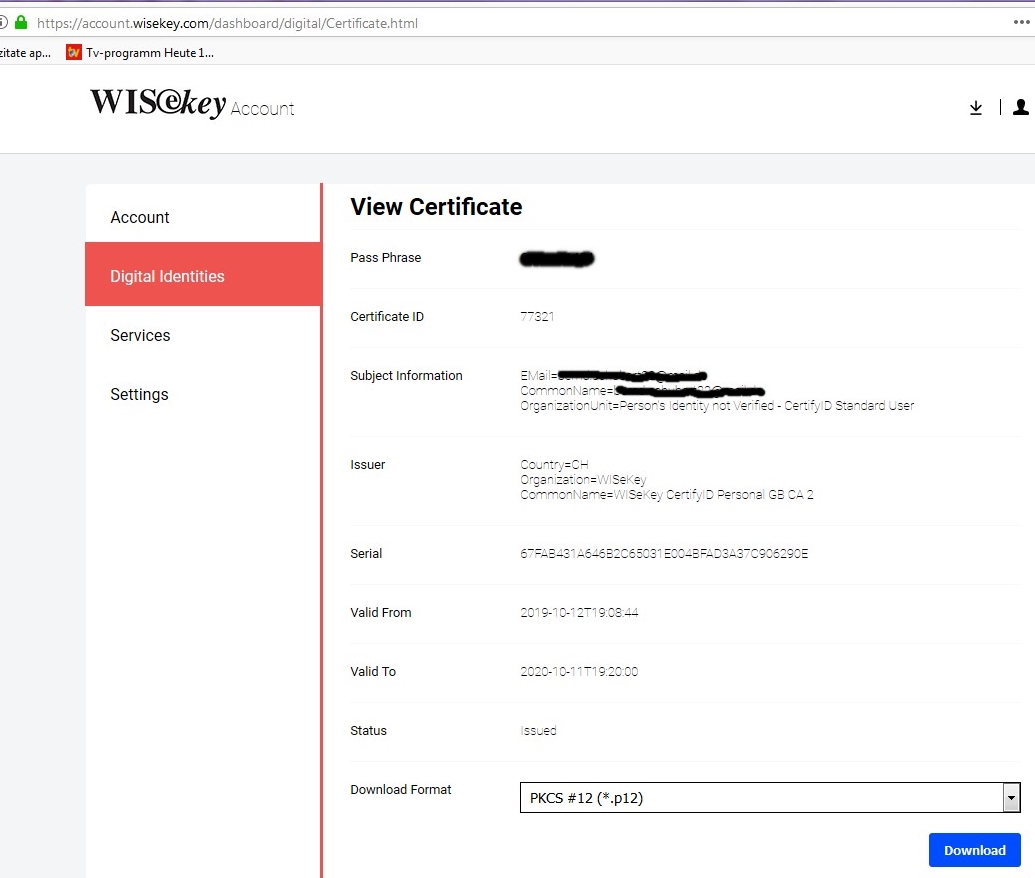
Task: Click the download icon in the header
Action: [x=976, y=108]
